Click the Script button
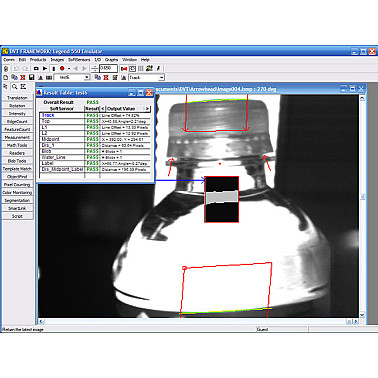 pyautogui.click(x=17, y=216)
